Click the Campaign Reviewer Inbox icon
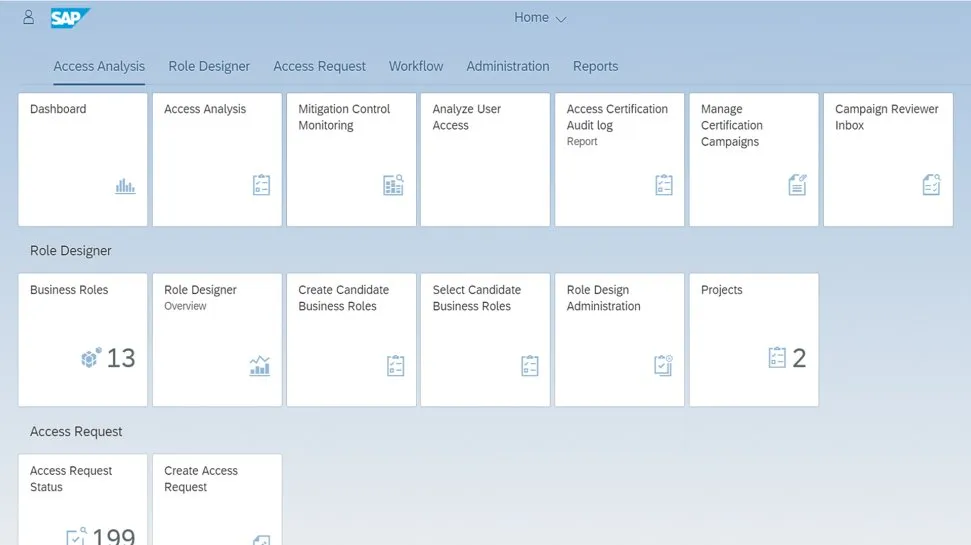This screenshot has height=545, width=971. [x=931, y=185]
